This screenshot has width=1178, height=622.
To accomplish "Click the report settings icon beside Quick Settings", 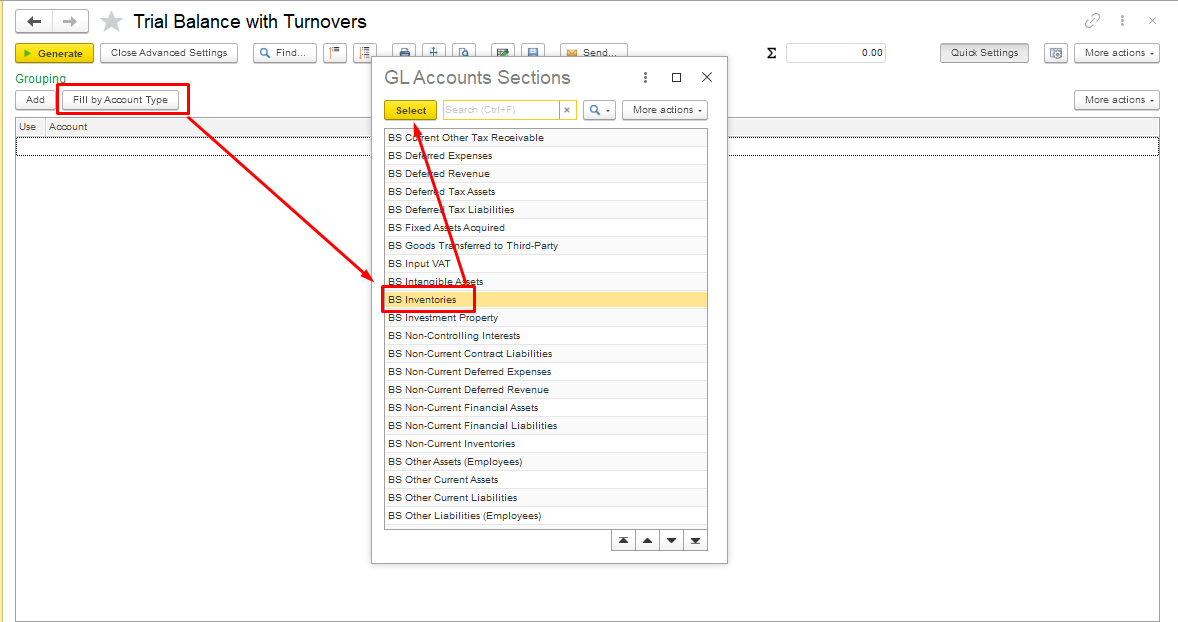I will pyautogui.click(x=1055, y=53).
